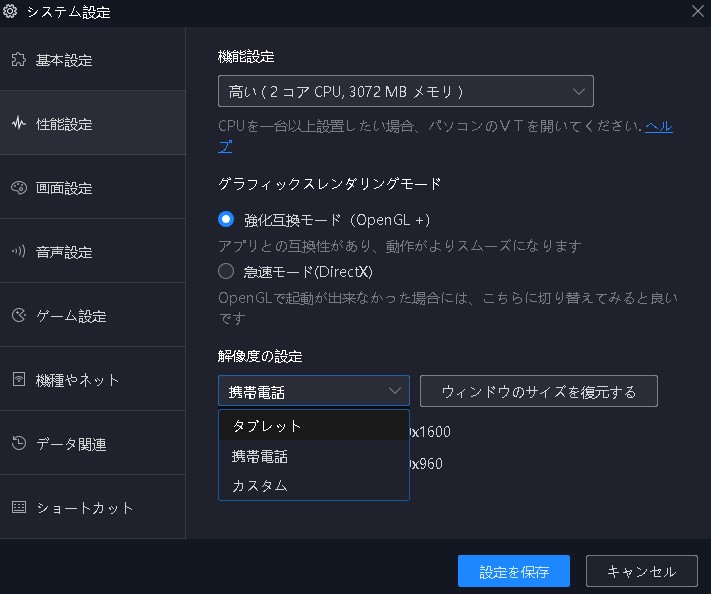Screen dimensions: 711x594
Task: Go to the 画面設定 tab
Action: click(93, 187)
